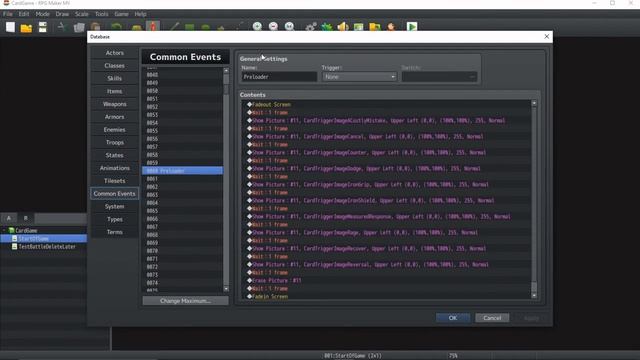Viewport: 640px width, 360px height.
Task: Open the Resource Manager folder icon
Action: pyautogui.click(x=375, y=27)
